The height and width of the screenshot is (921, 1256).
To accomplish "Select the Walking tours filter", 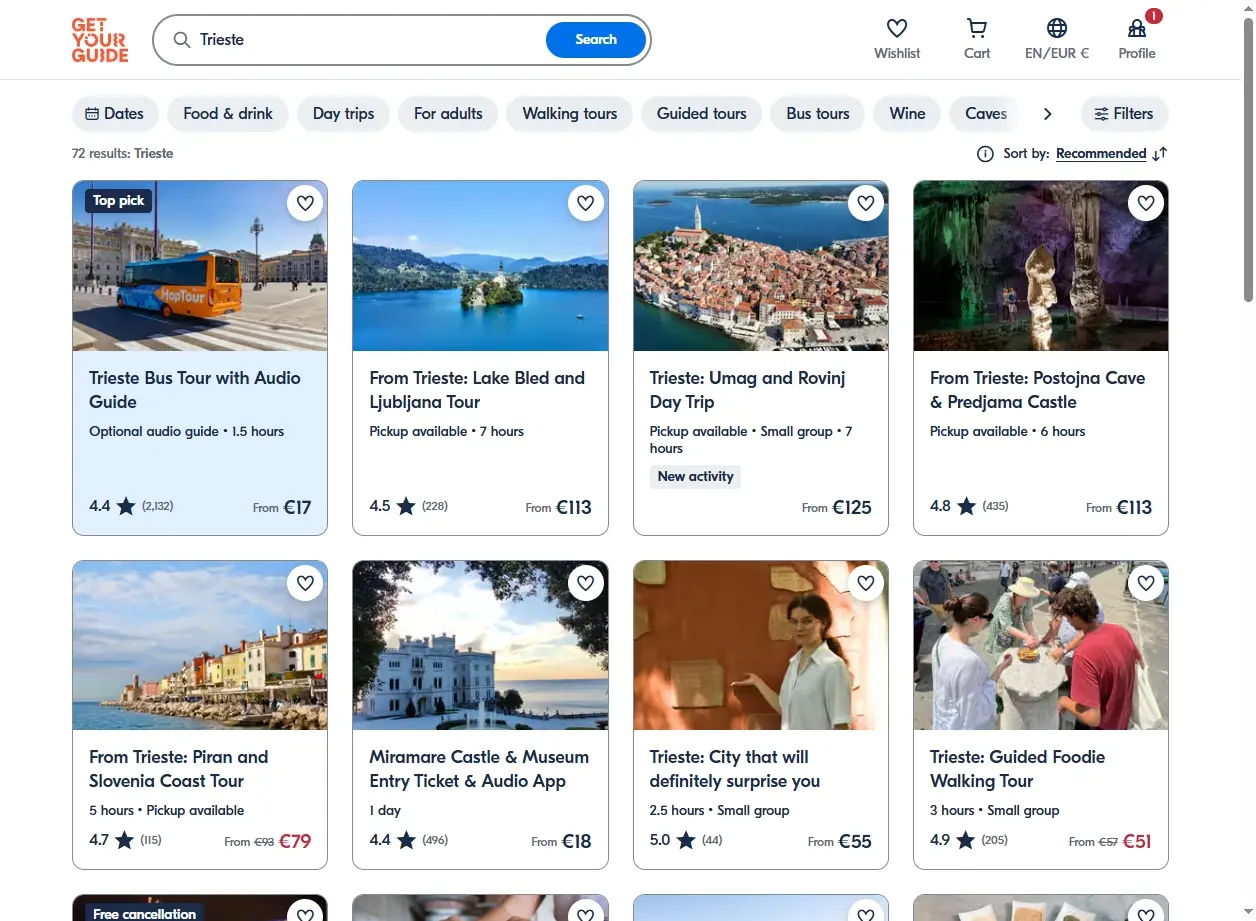I will [x=570, y=114].
